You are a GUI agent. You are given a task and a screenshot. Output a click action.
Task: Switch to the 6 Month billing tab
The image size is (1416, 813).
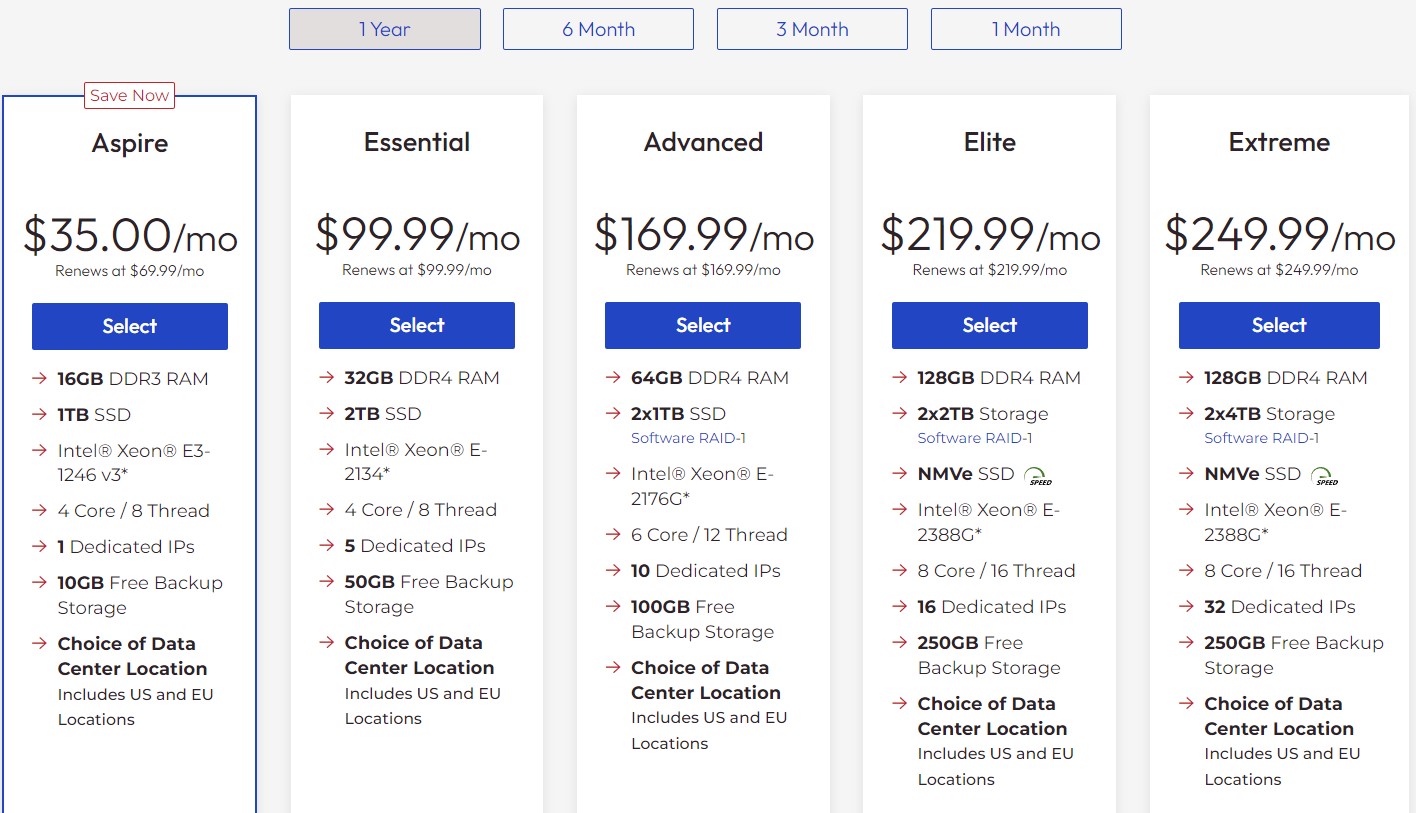598,29
